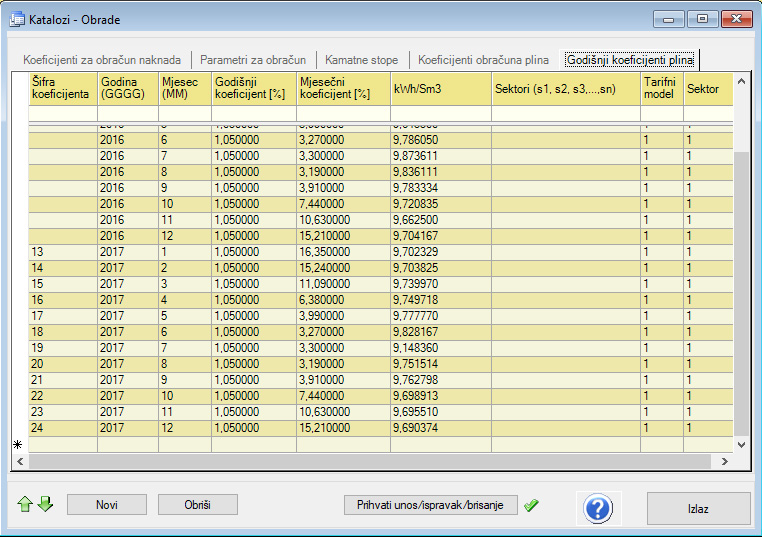Click kWh/Sm3 value 9,828167
Image resolution: width=762 pixels, height=537 pixels.
[441, 332]
